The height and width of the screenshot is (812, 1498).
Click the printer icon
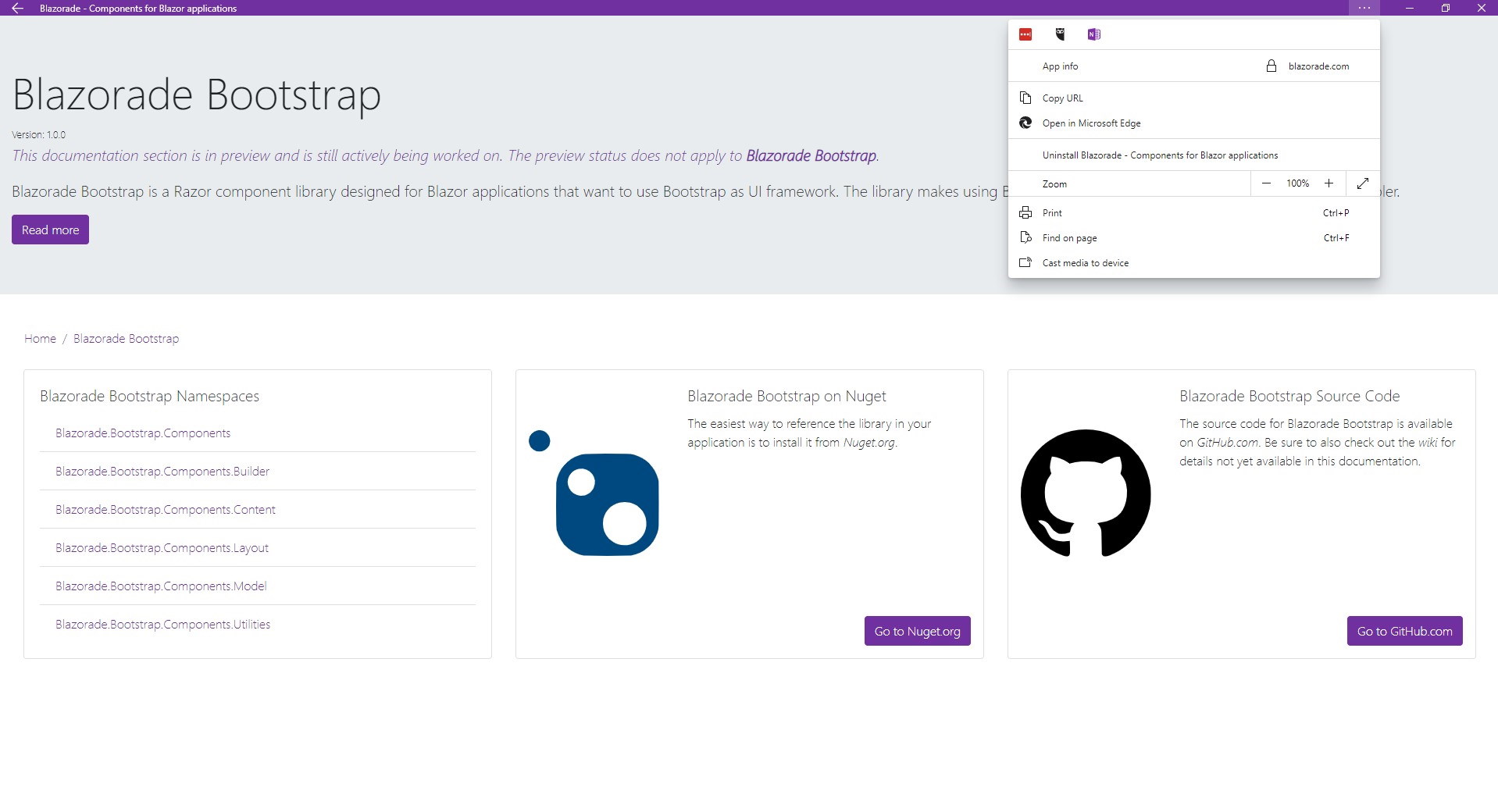click(x=1025, y=212)
